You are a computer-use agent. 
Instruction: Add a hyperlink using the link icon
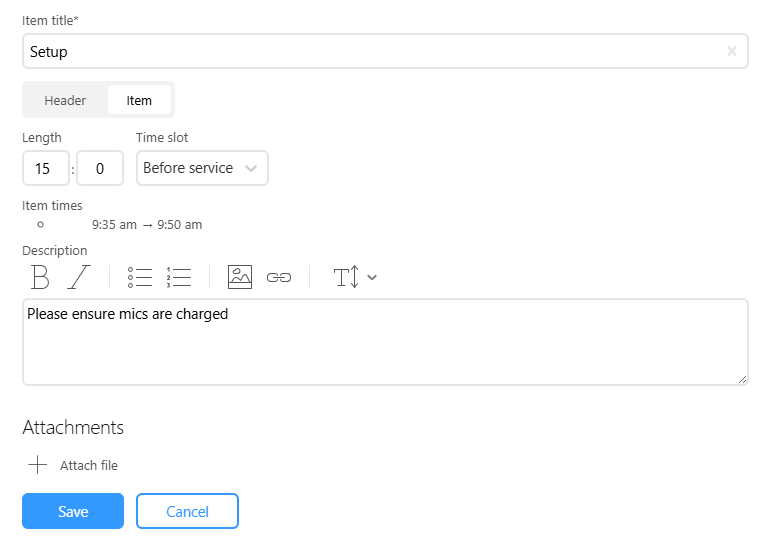pos(279,278)
